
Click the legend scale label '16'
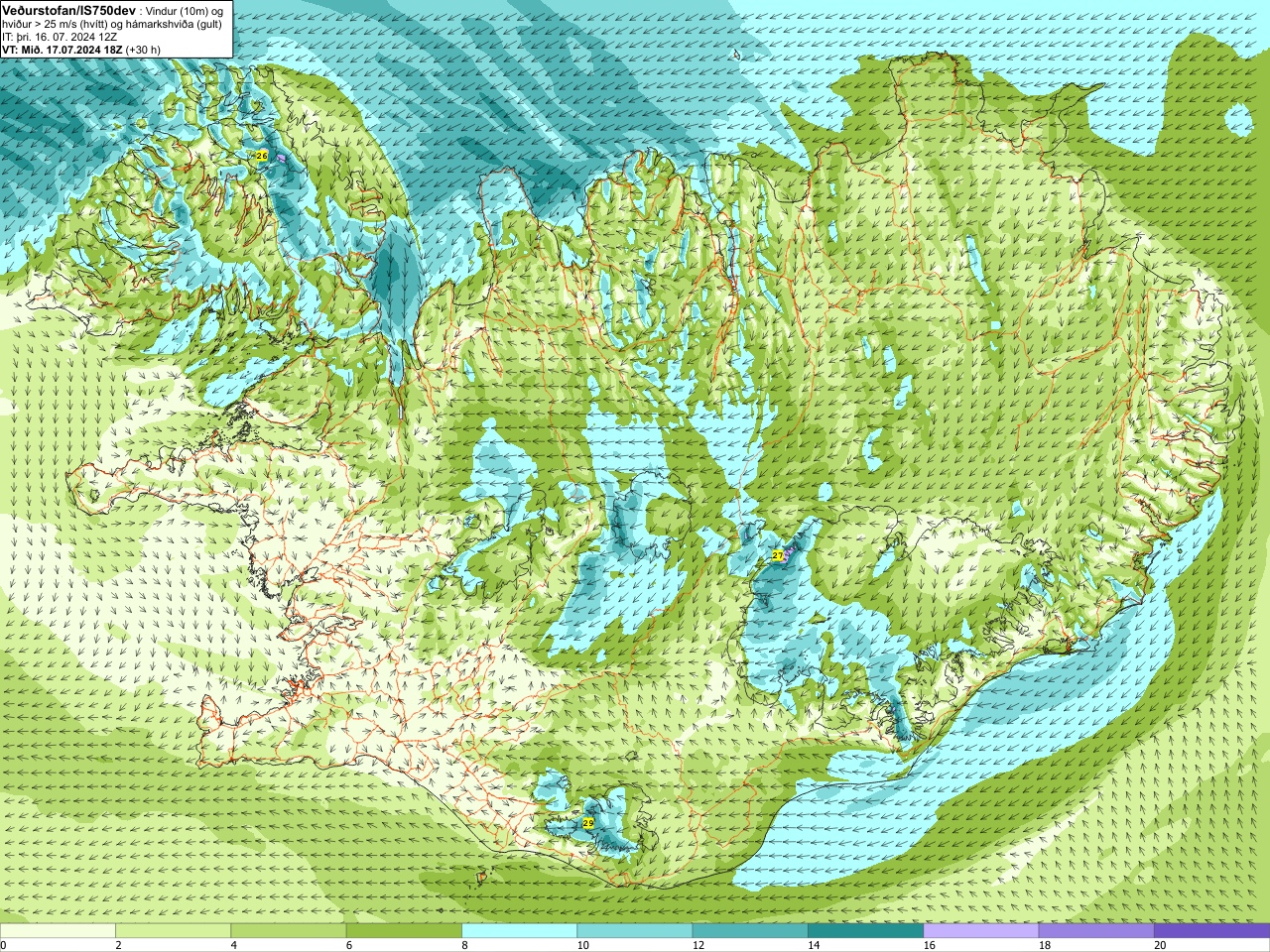coord(929,945)
